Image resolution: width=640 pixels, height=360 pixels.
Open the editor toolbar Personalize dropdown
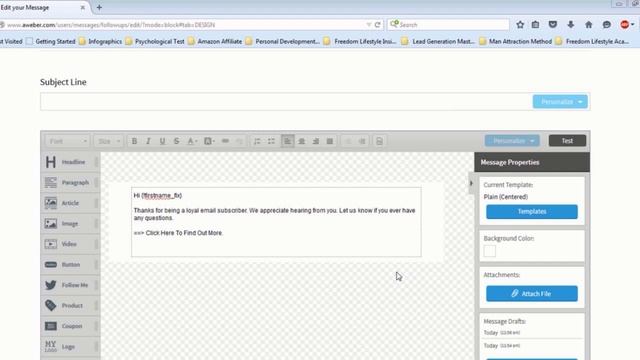pos(512,141)
